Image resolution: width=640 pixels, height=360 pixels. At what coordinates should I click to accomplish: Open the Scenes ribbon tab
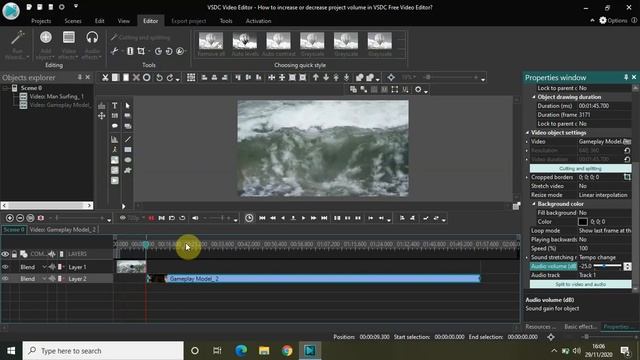[x=73, y=21]
